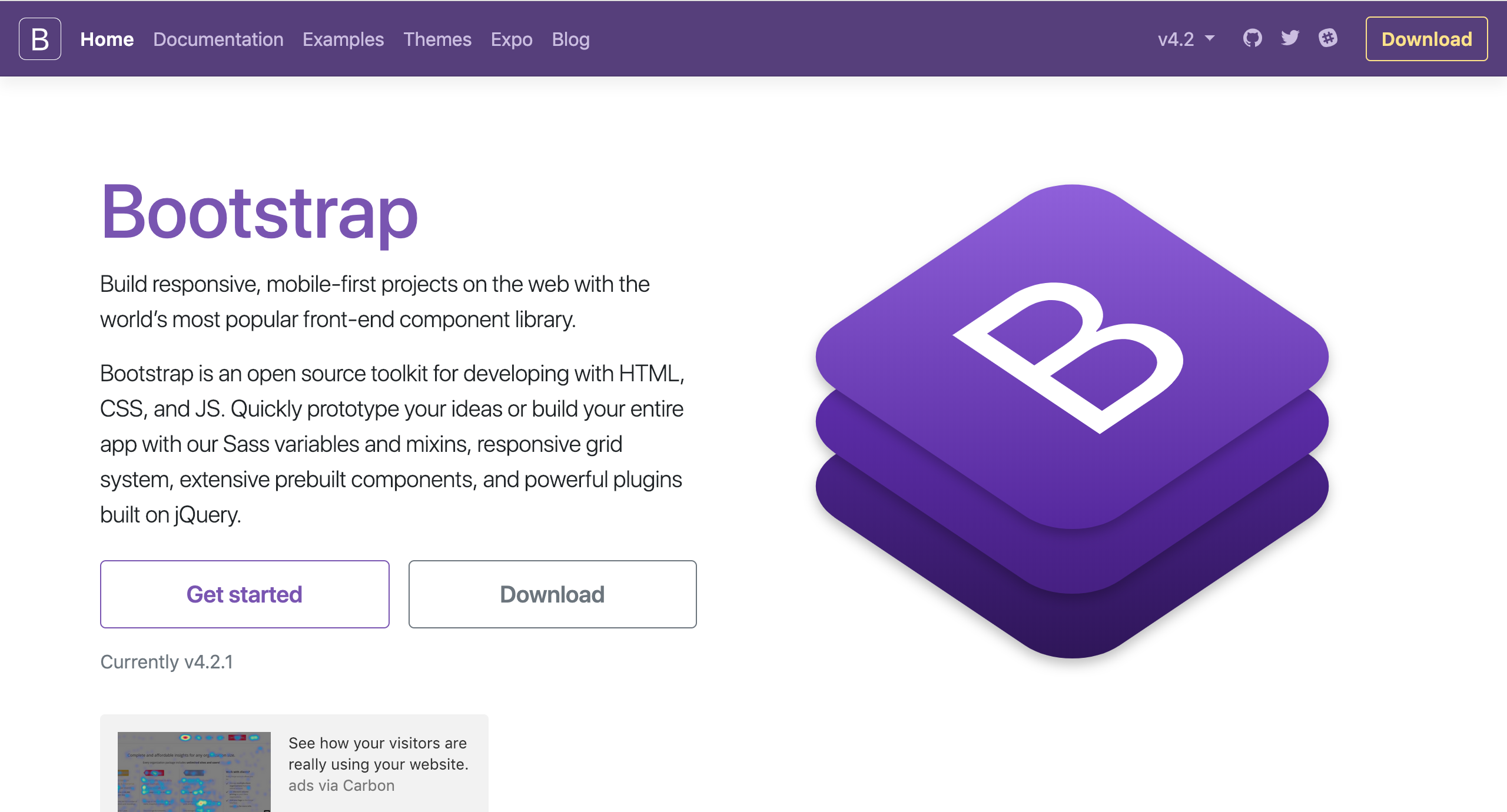The image size is (1507, 812).
Task: Open version selector dropdown v4.2
Action: [1184, 38]
